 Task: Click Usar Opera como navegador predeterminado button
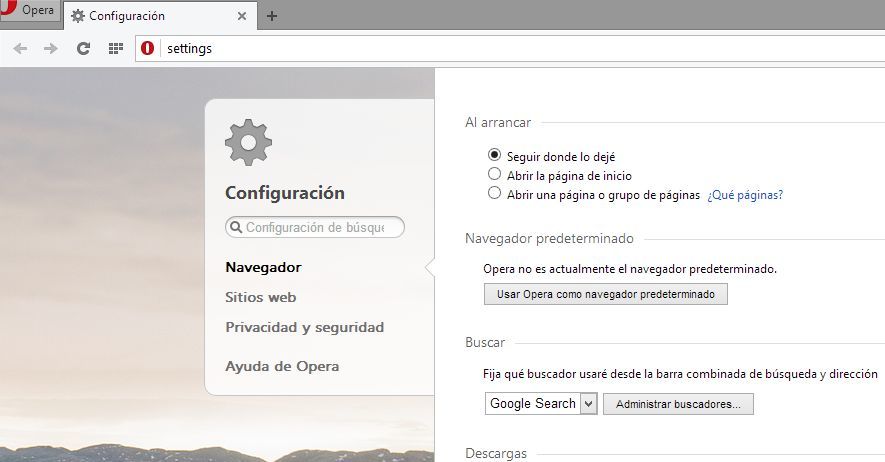[606, 294]
